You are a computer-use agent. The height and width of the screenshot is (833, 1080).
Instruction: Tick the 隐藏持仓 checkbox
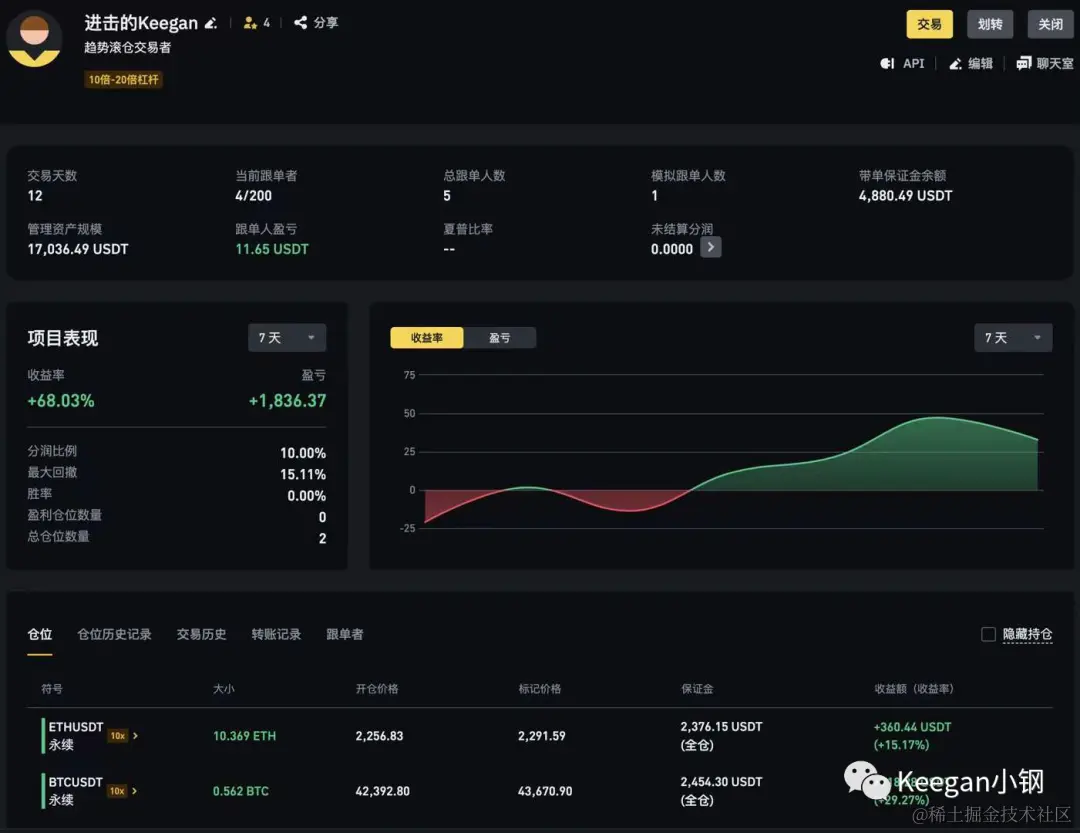pos(988,634)
